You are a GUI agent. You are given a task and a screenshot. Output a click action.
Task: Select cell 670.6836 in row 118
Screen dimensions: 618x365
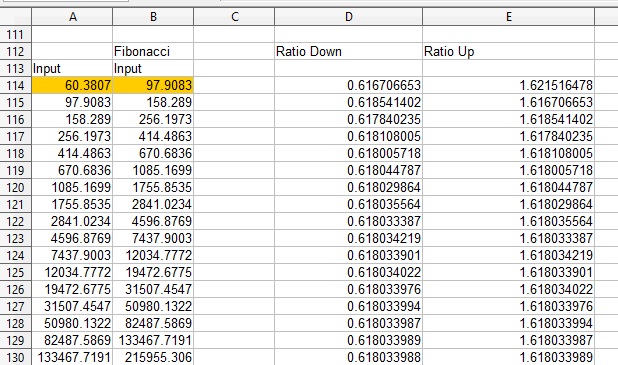point(153,153)
